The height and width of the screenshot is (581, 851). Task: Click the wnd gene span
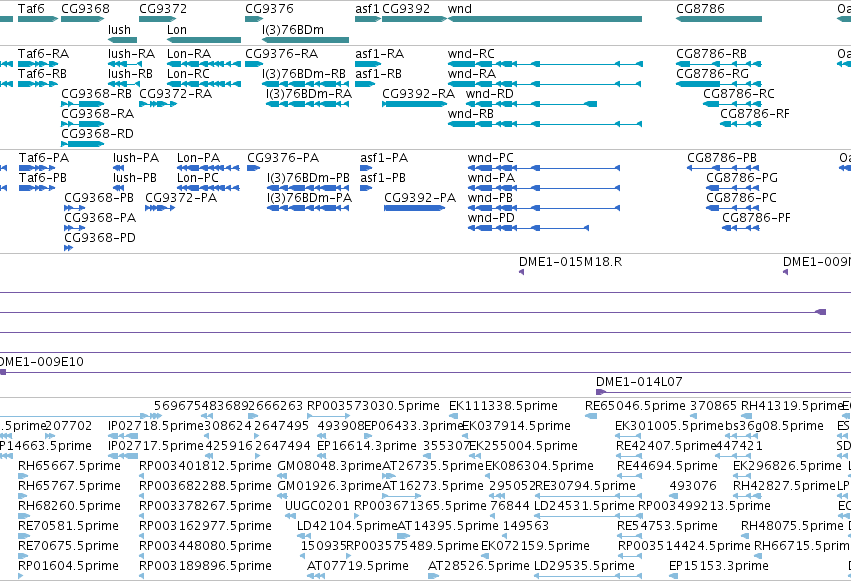tap(545, 19)
